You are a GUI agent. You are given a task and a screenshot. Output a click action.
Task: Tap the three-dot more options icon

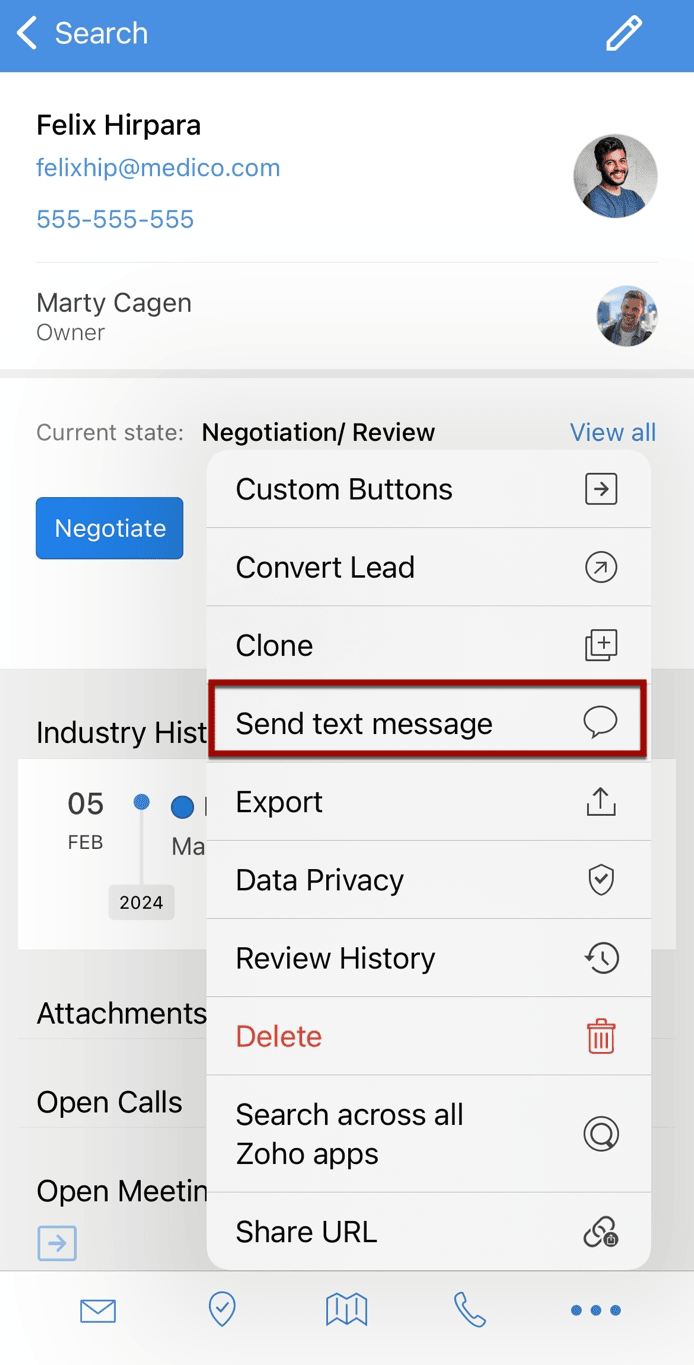(x=596, y=1310)
